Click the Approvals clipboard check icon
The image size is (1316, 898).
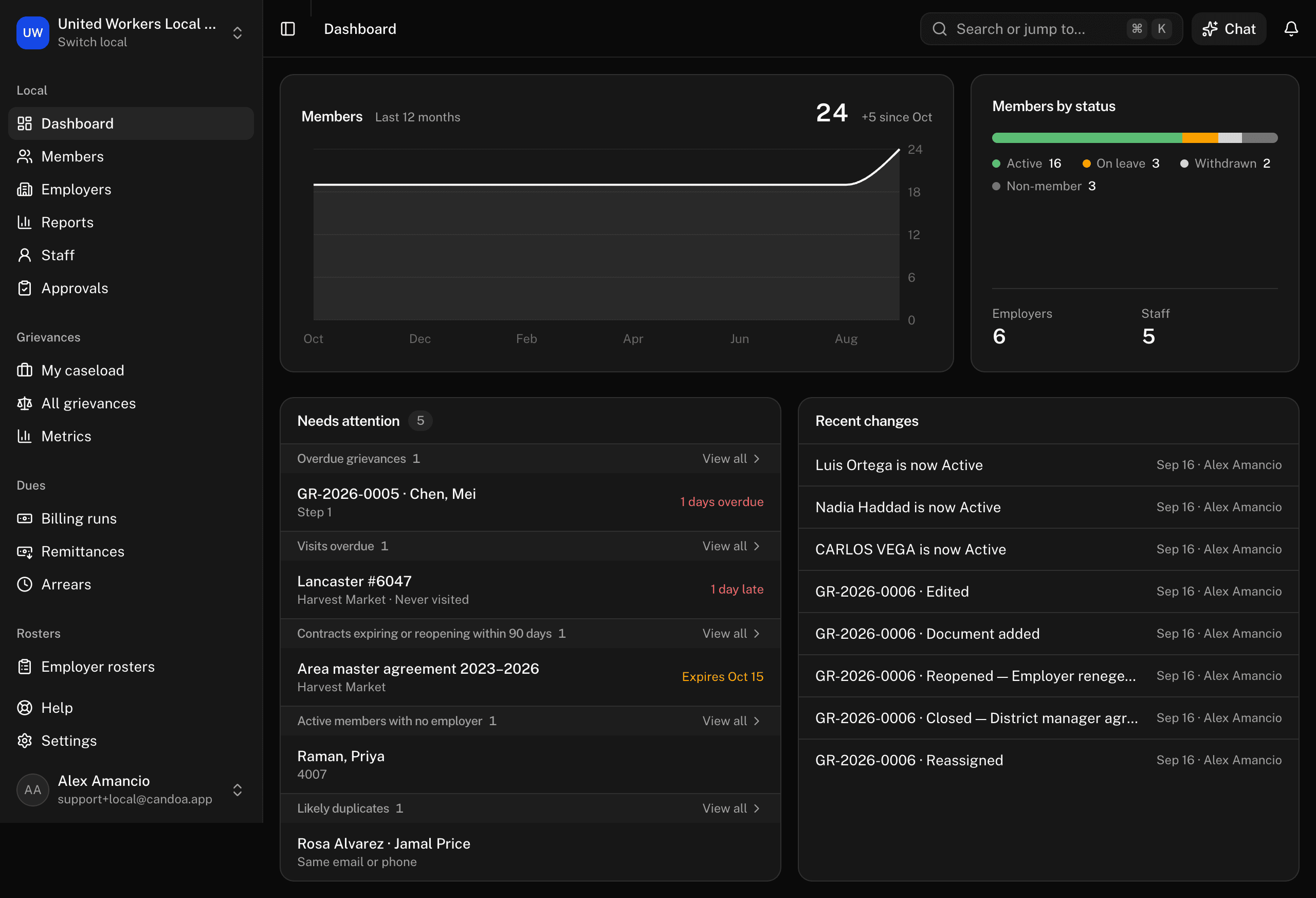click(24, 288)
